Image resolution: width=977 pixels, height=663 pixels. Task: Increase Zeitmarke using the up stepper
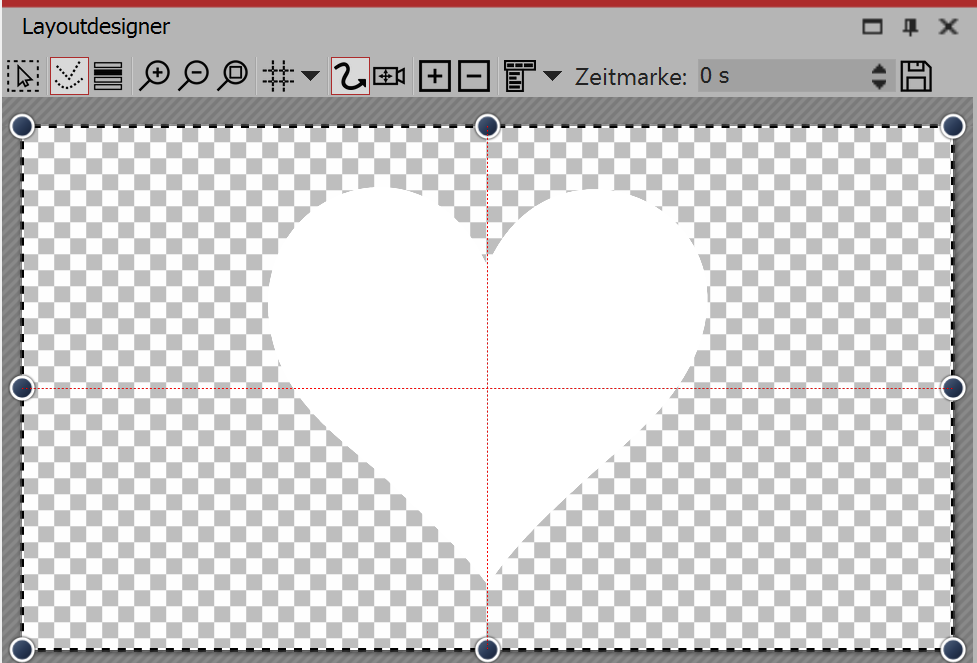tap(877, 70)
